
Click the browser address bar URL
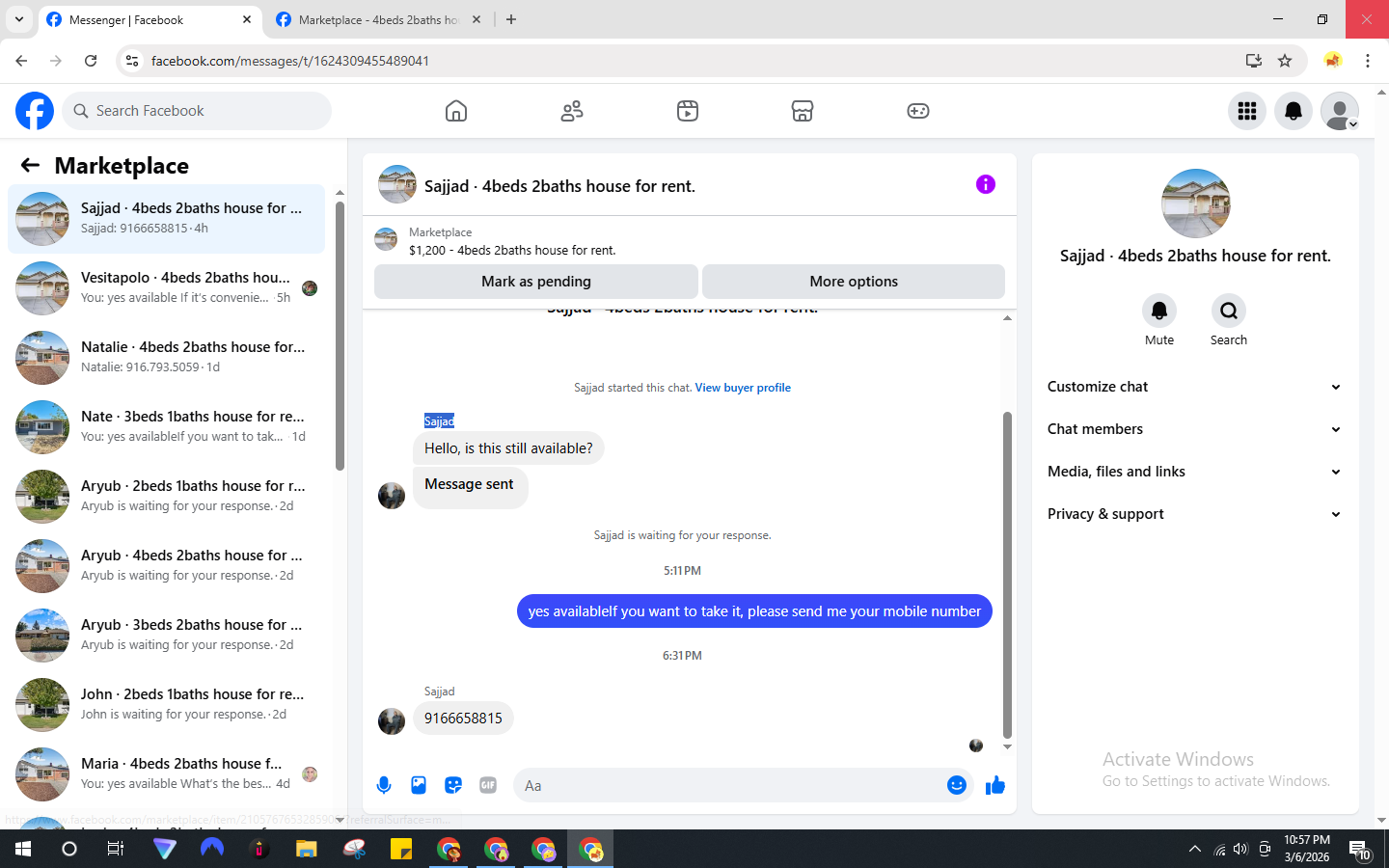tap(289, 61)
